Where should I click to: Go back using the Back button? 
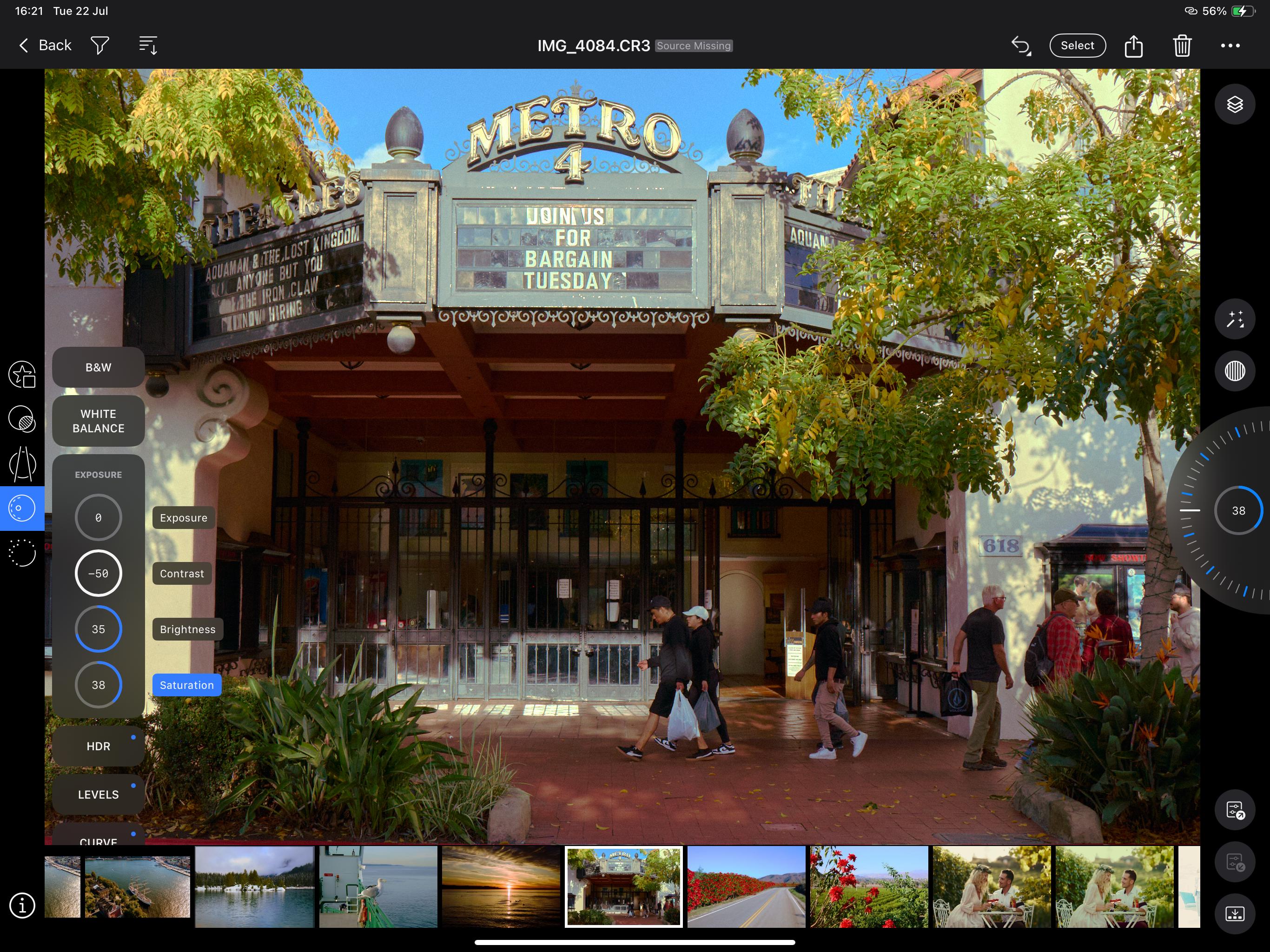(x=46, y=46)
